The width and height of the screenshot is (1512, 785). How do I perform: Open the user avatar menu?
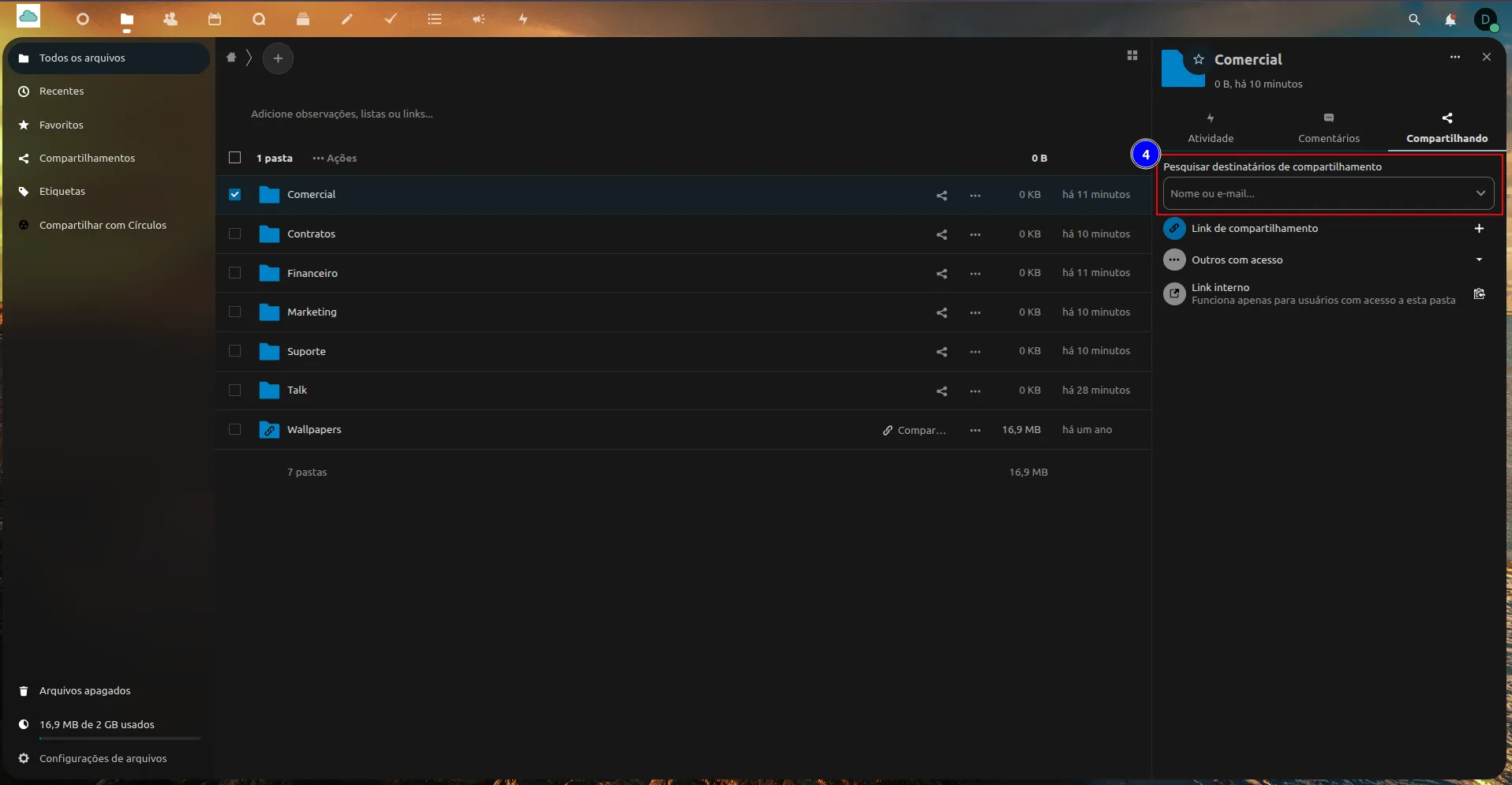tap(1486, 19)
